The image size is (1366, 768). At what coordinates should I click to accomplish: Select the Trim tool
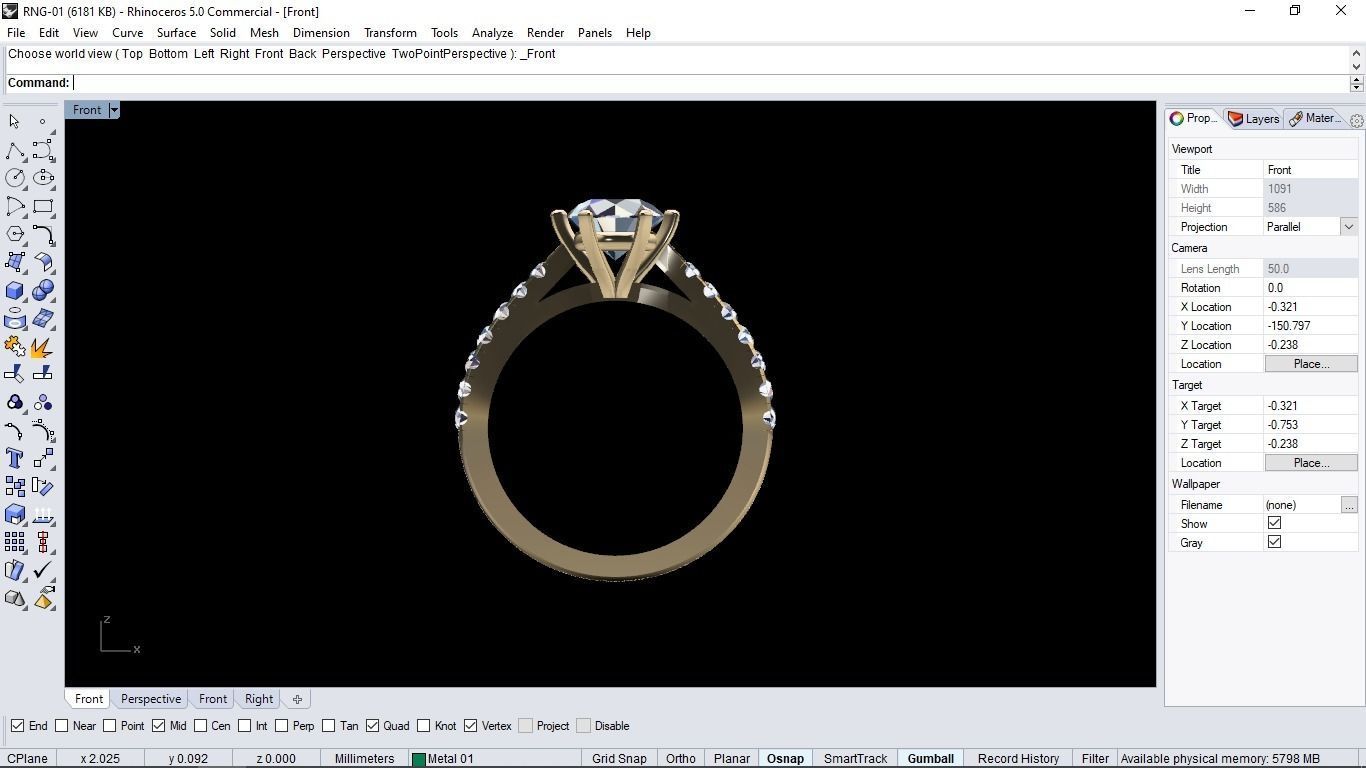click(14, 374)
